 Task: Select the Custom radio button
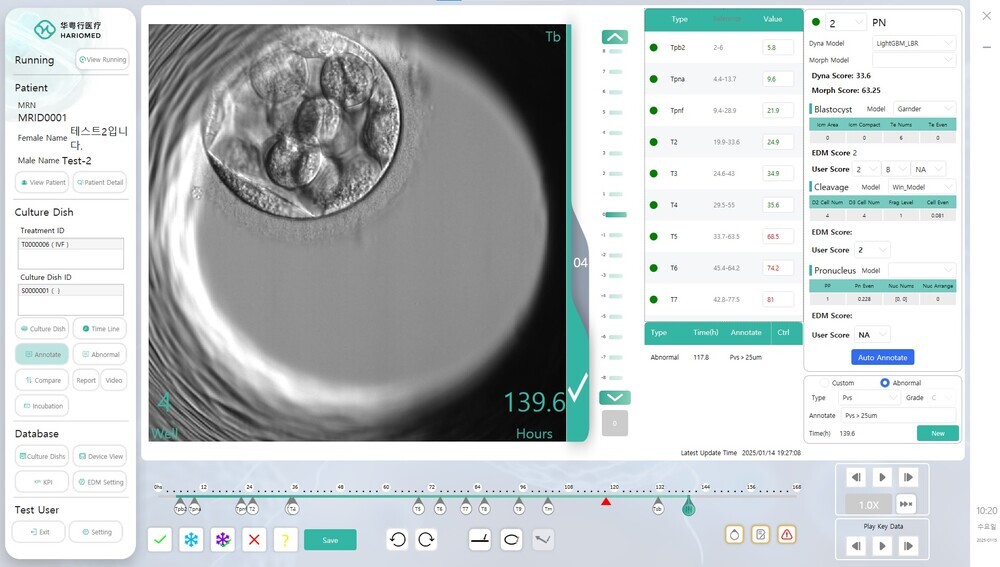825,383
